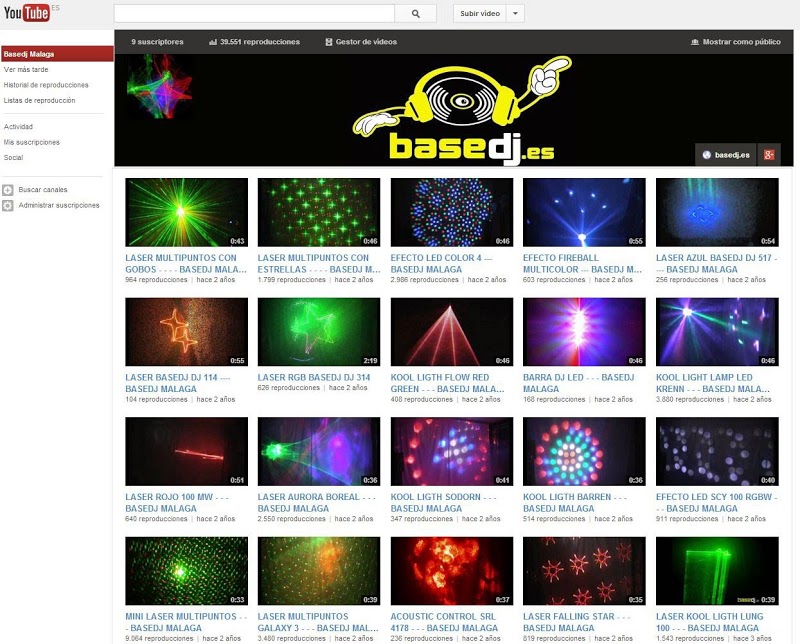Open Laser Kool Ligth Lung 100 thumbnail
Viewport: 800px width, 644px height.
[x=717, y=571]
